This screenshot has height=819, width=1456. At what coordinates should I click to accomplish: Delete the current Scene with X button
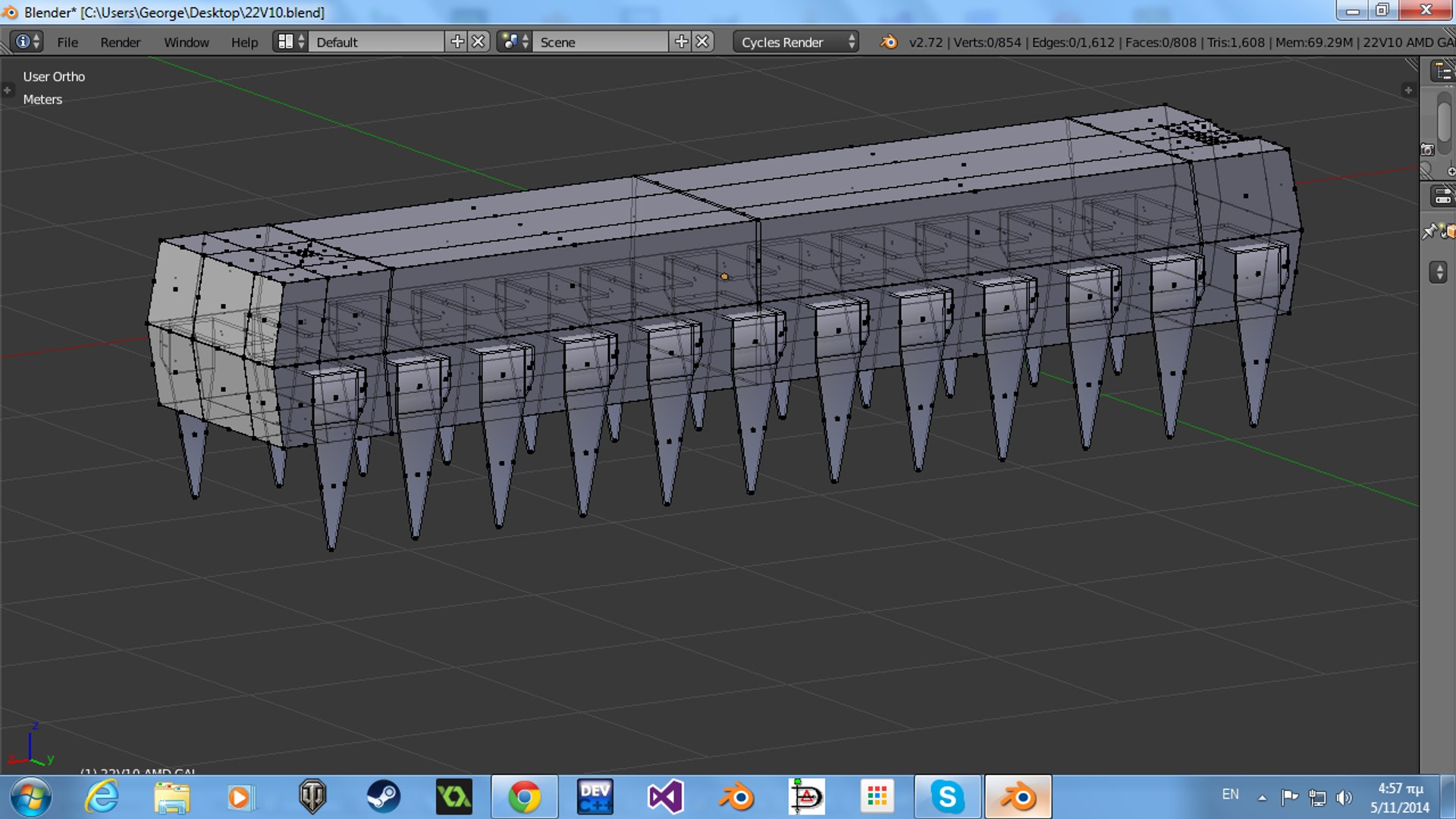[703, 42]
